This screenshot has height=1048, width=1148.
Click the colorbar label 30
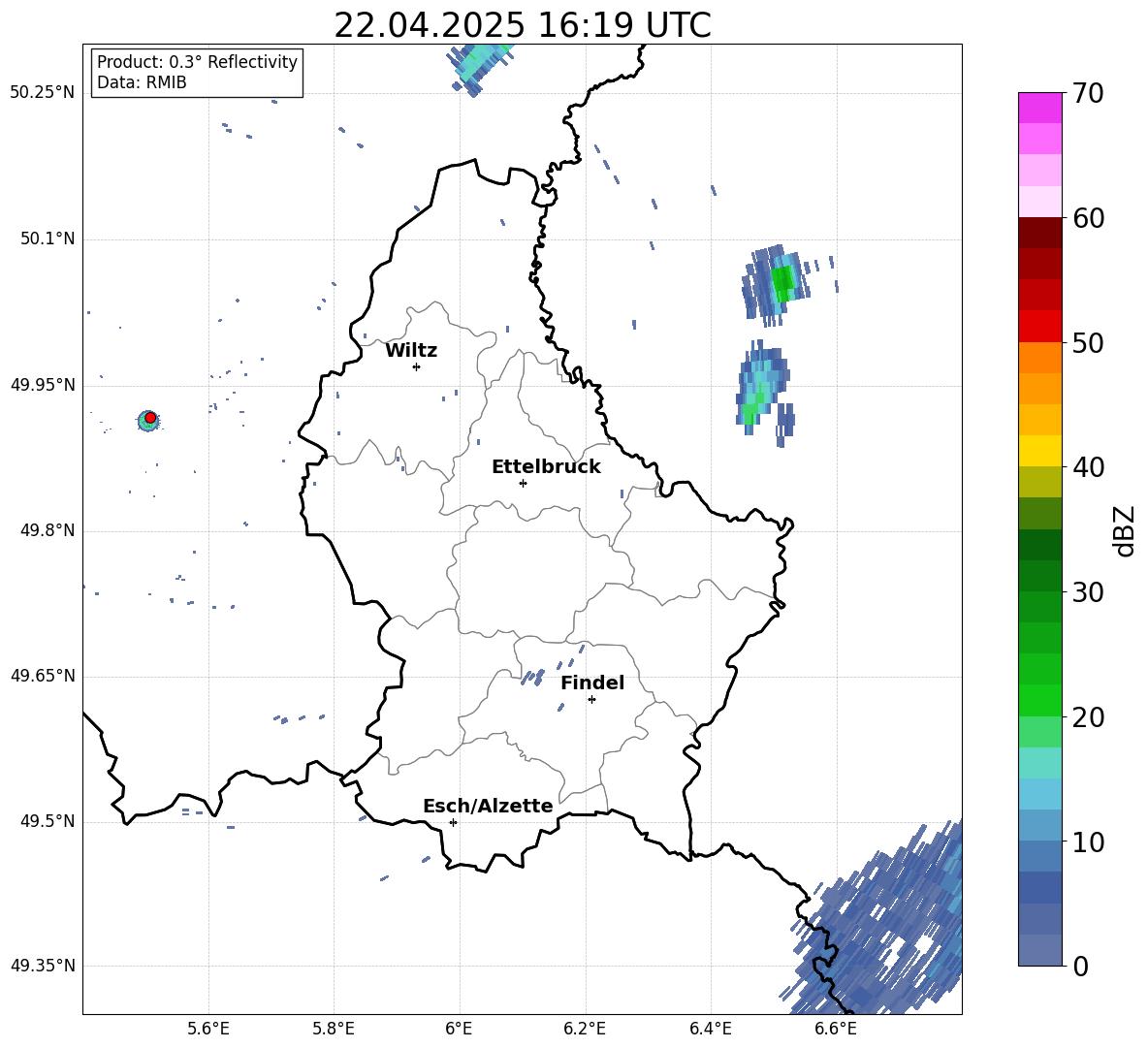1088,592
